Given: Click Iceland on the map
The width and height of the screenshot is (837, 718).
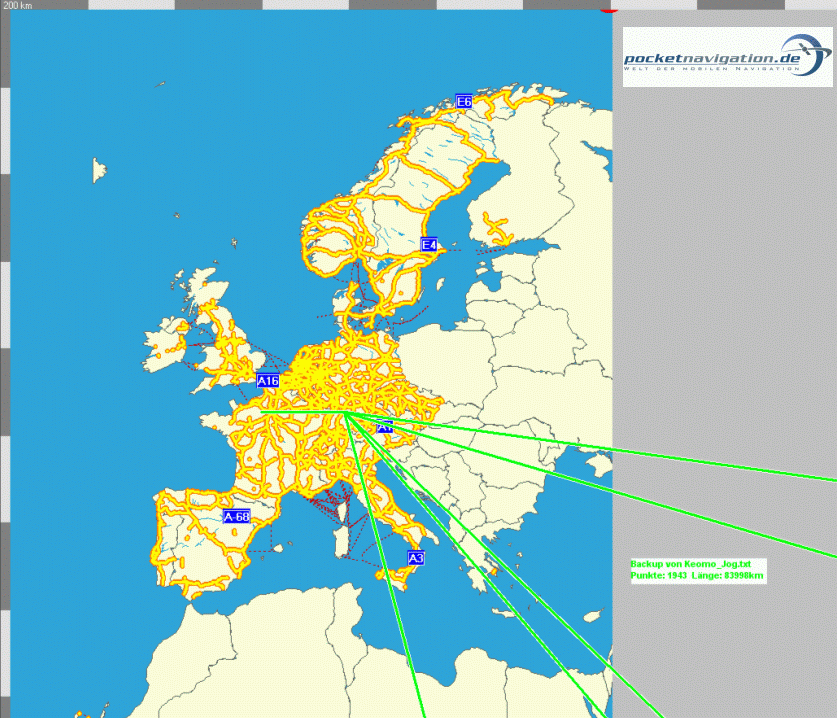Looking at the screenshot, I should [x=99, y=170].
